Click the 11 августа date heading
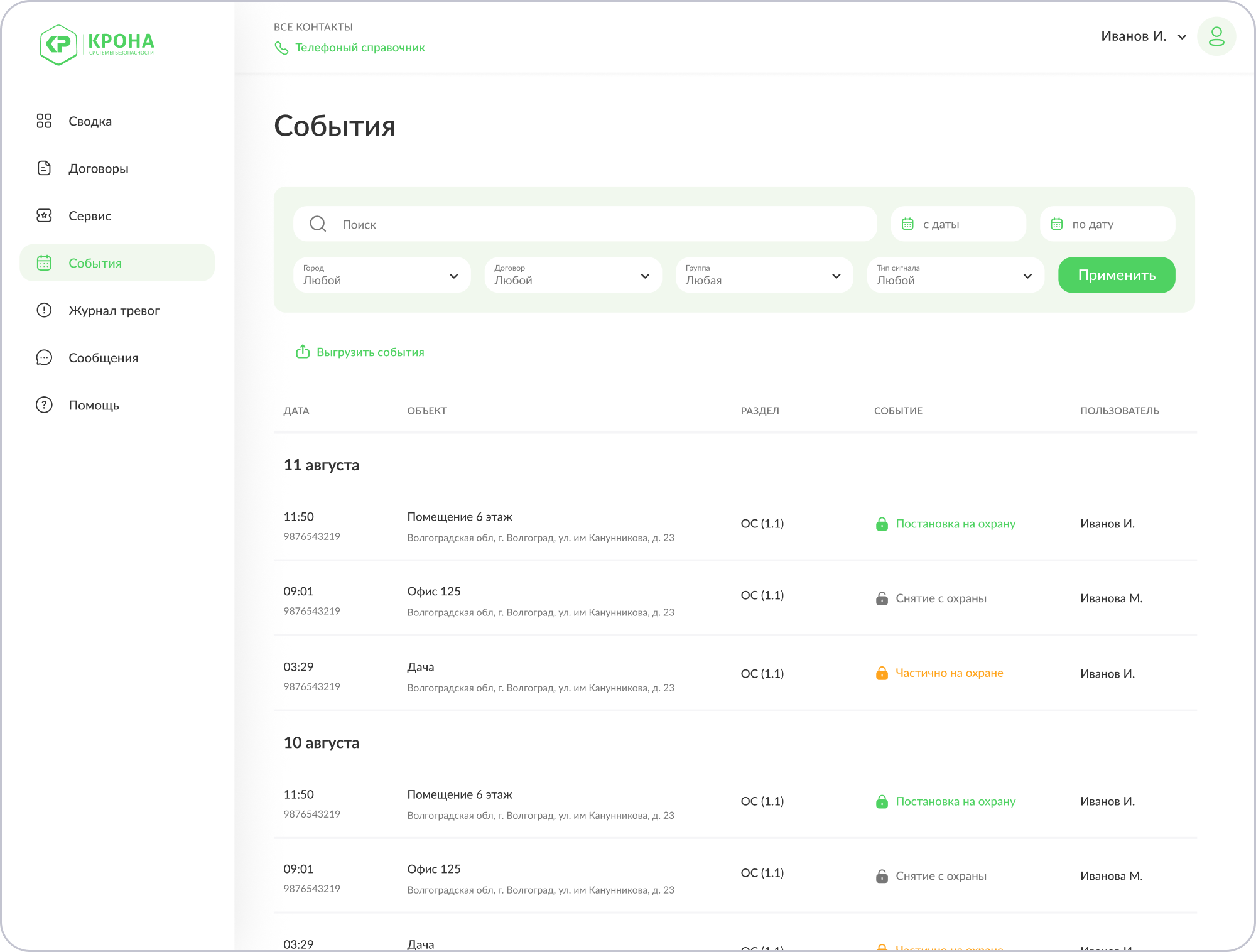The height and width of the screenshot is (952, 1256). [x=322, y=465]
